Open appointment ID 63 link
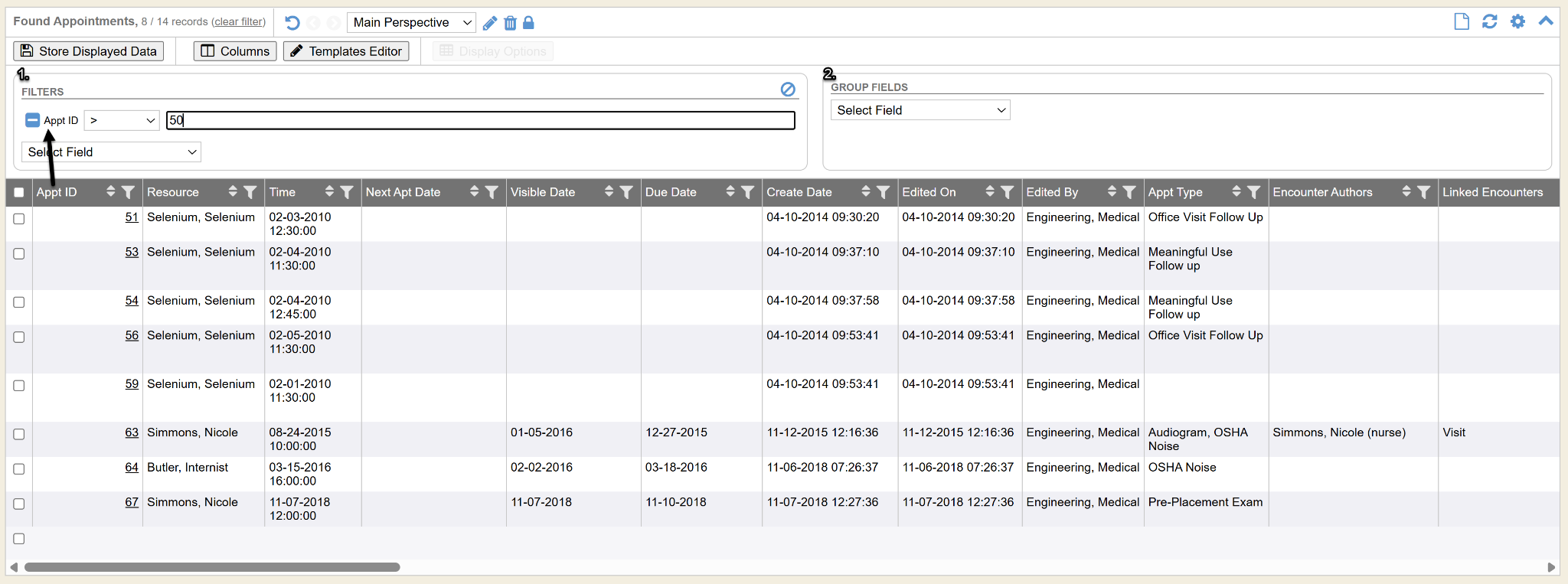 click(132, 432)
